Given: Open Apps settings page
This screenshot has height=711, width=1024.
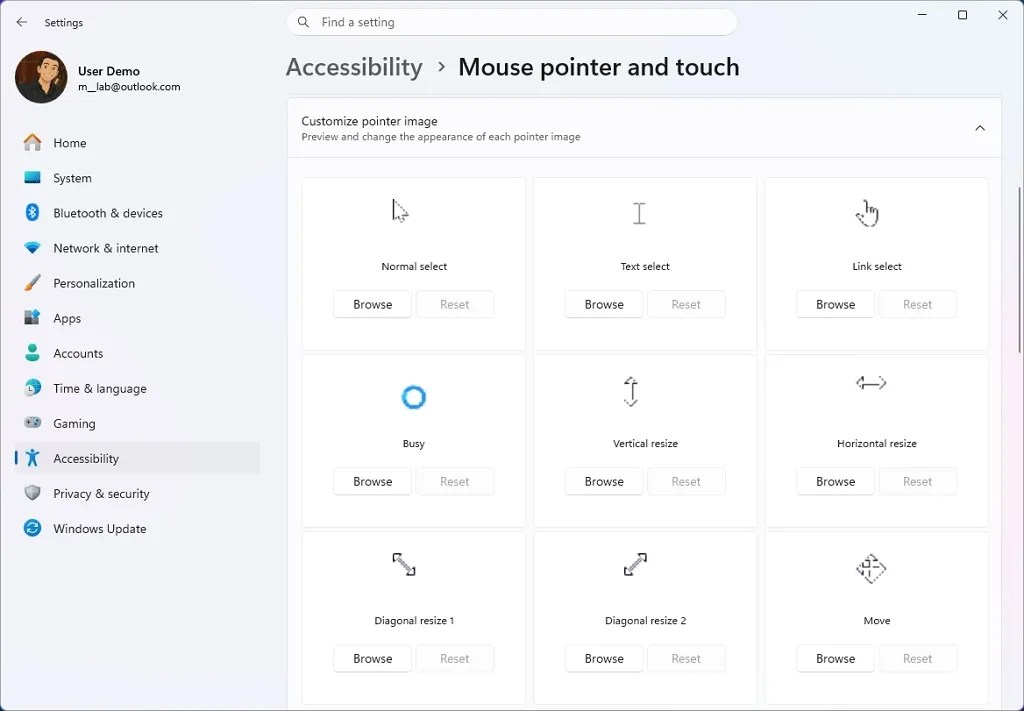Looking at the screenshot, I should click(x=137, y=318).
